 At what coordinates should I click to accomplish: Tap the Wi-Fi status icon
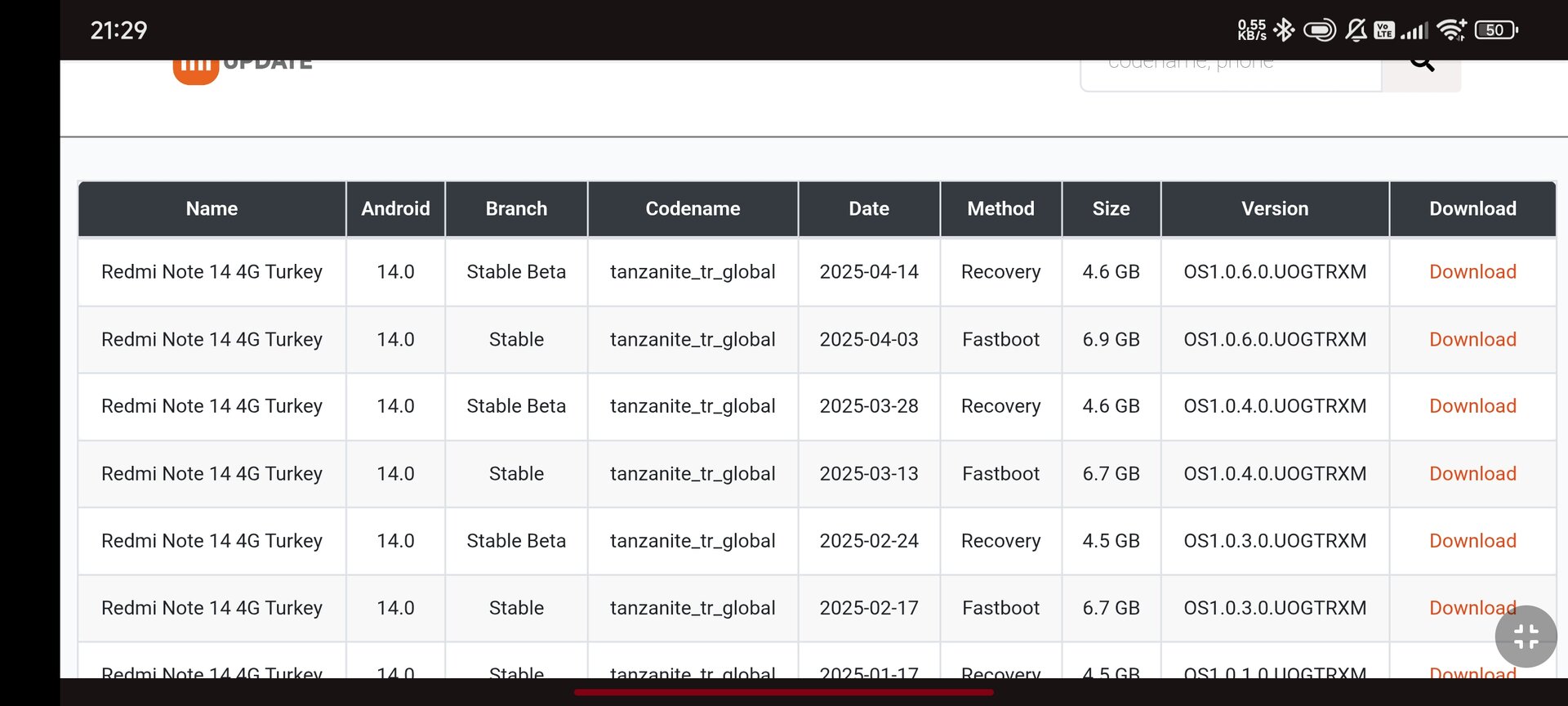coord(1451,30)
